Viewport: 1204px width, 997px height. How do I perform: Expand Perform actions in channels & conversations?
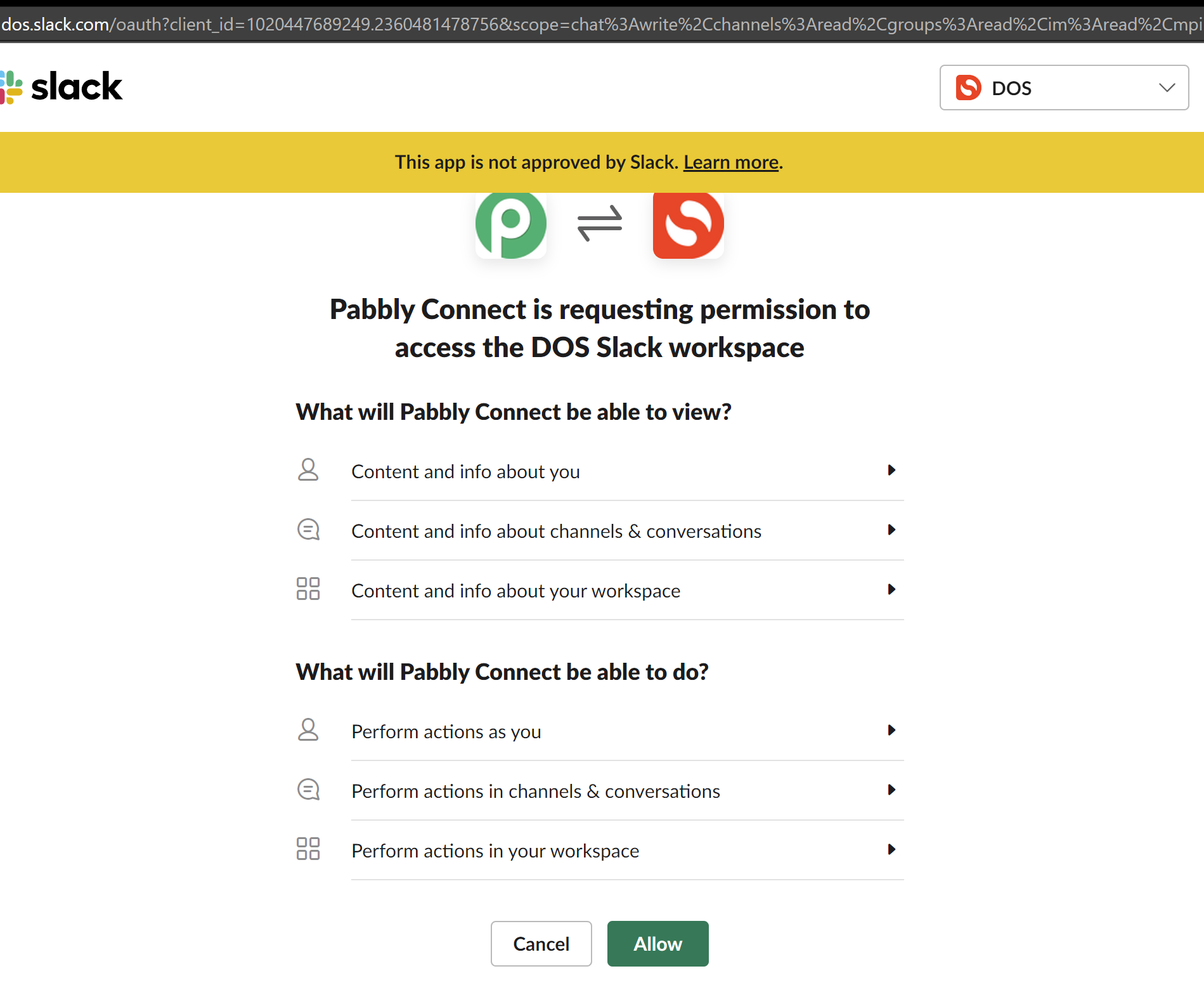point(627,791)
